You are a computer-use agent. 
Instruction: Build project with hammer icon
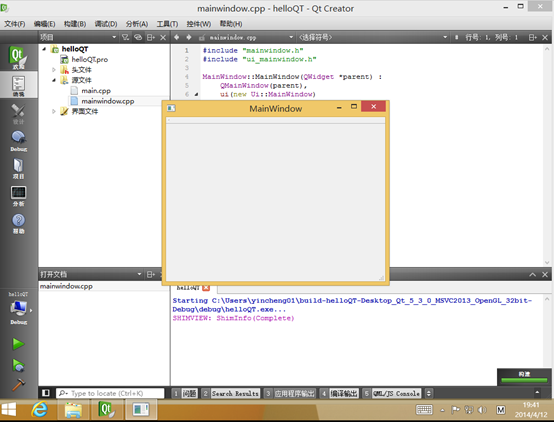coord(18,384)
